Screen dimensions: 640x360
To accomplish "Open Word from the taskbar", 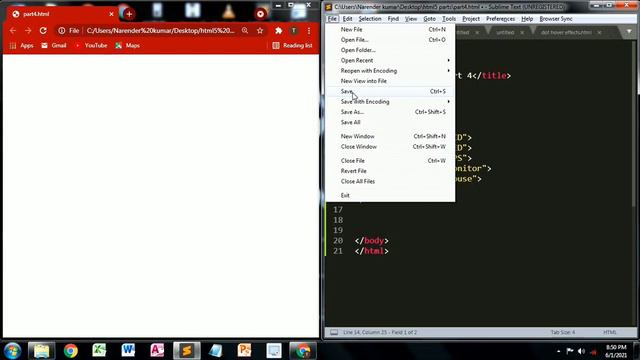I will coord(128,351).
